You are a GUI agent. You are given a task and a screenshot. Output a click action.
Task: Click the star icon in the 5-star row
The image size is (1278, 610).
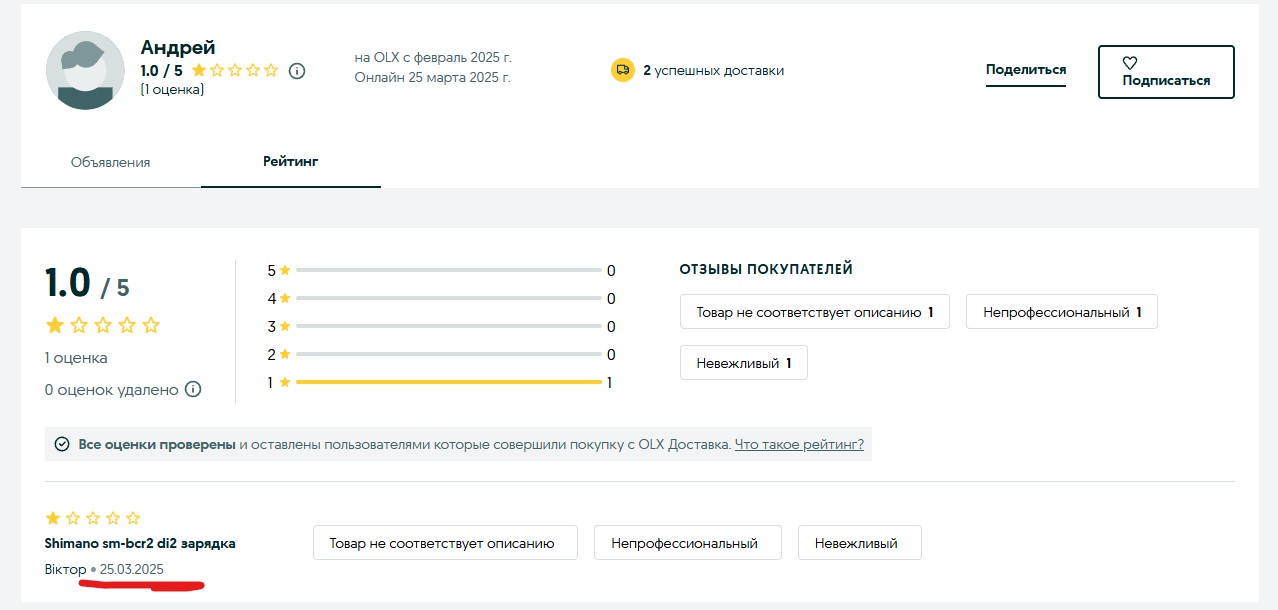pos(285,270)
